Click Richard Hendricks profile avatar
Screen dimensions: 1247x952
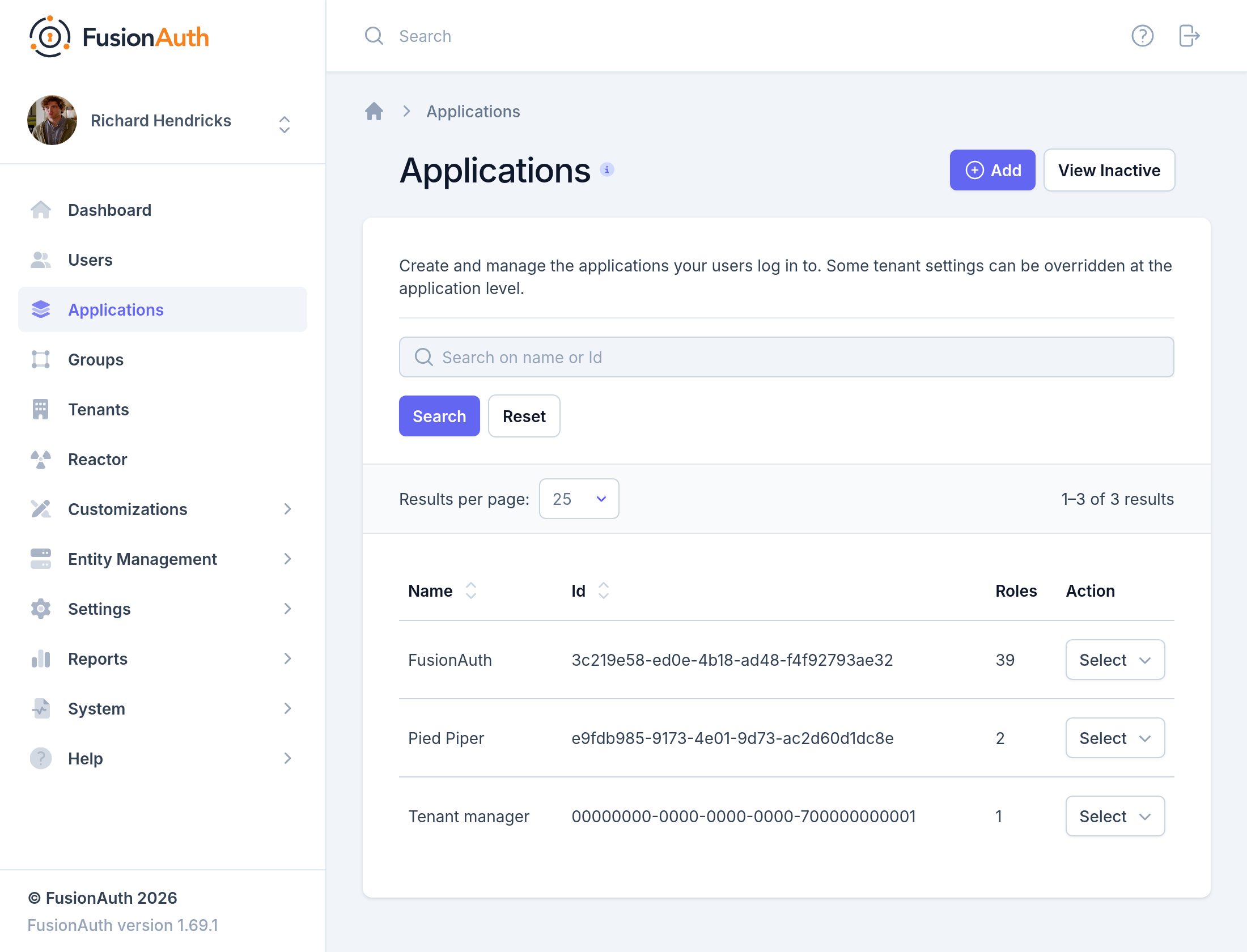(x=52, y=120)
